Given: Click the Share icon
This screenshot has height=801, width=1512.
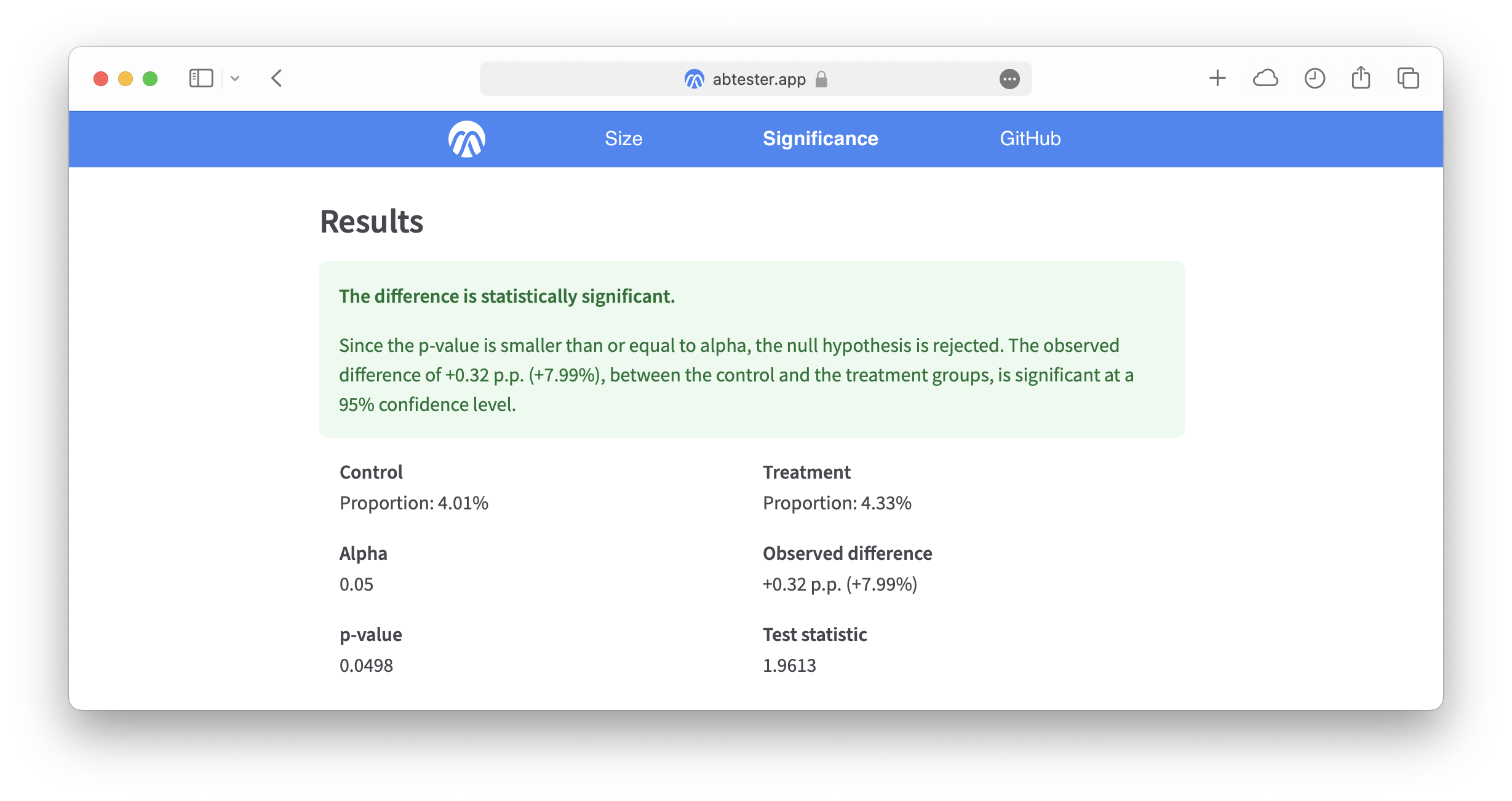Looking at the screenshot, I should click(1361, 79).
